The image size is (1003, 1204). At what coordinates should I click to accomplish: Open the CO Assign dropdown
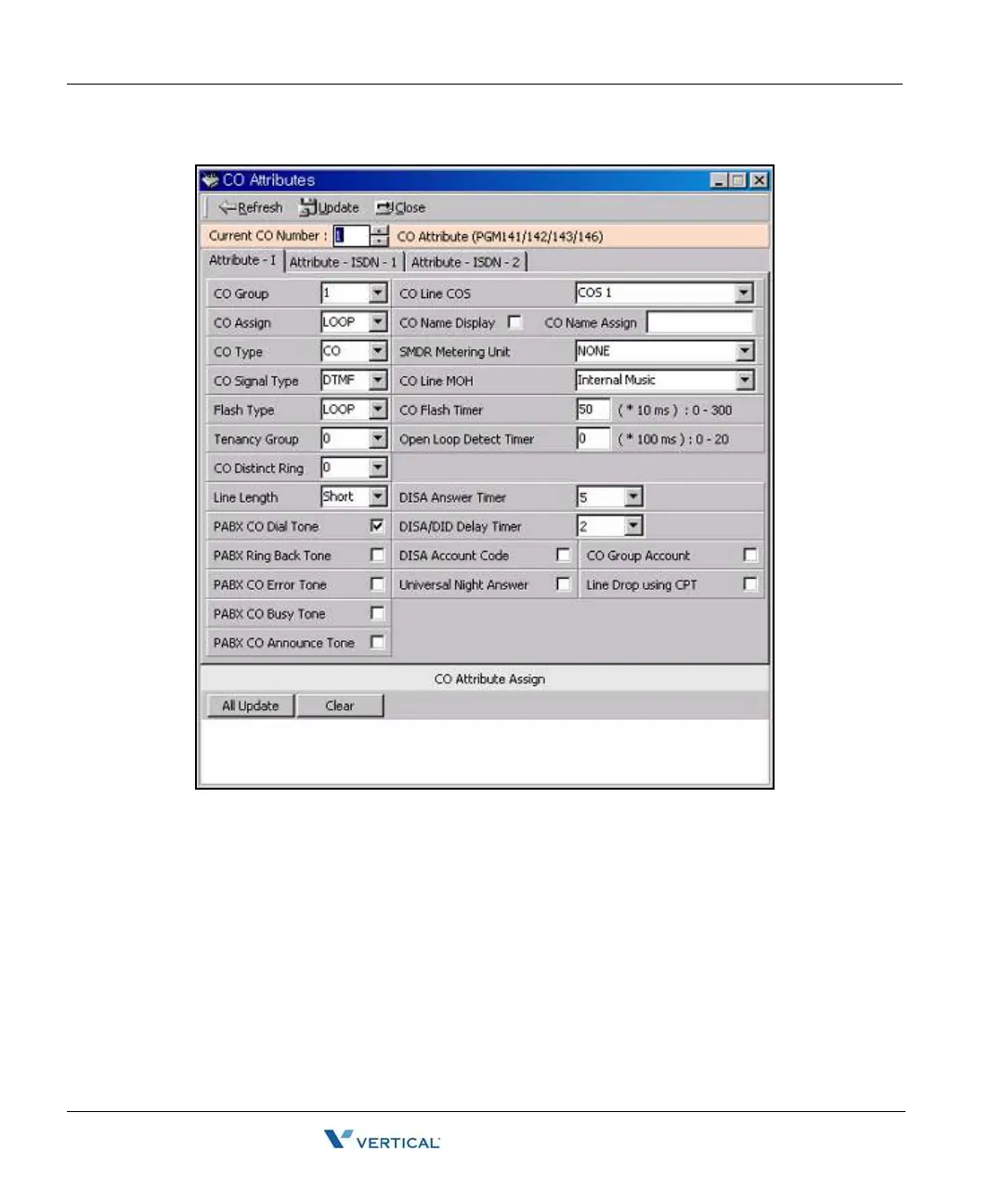[378, 321]
